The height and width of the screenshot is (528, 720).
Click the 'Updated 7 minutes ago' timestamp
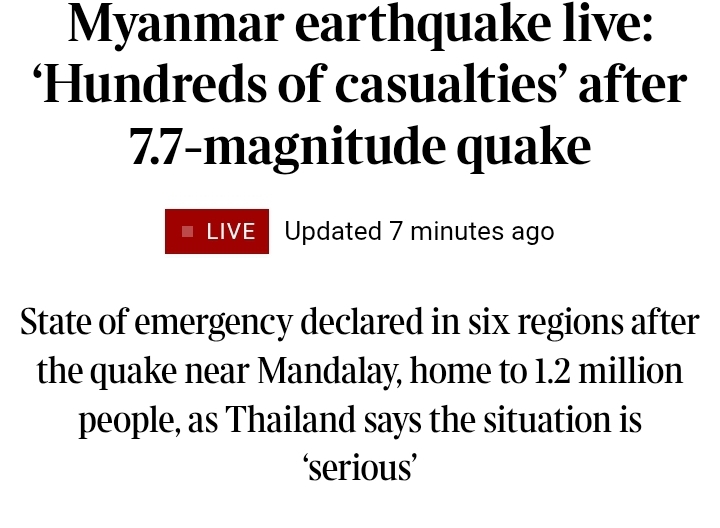pos(419,231)
